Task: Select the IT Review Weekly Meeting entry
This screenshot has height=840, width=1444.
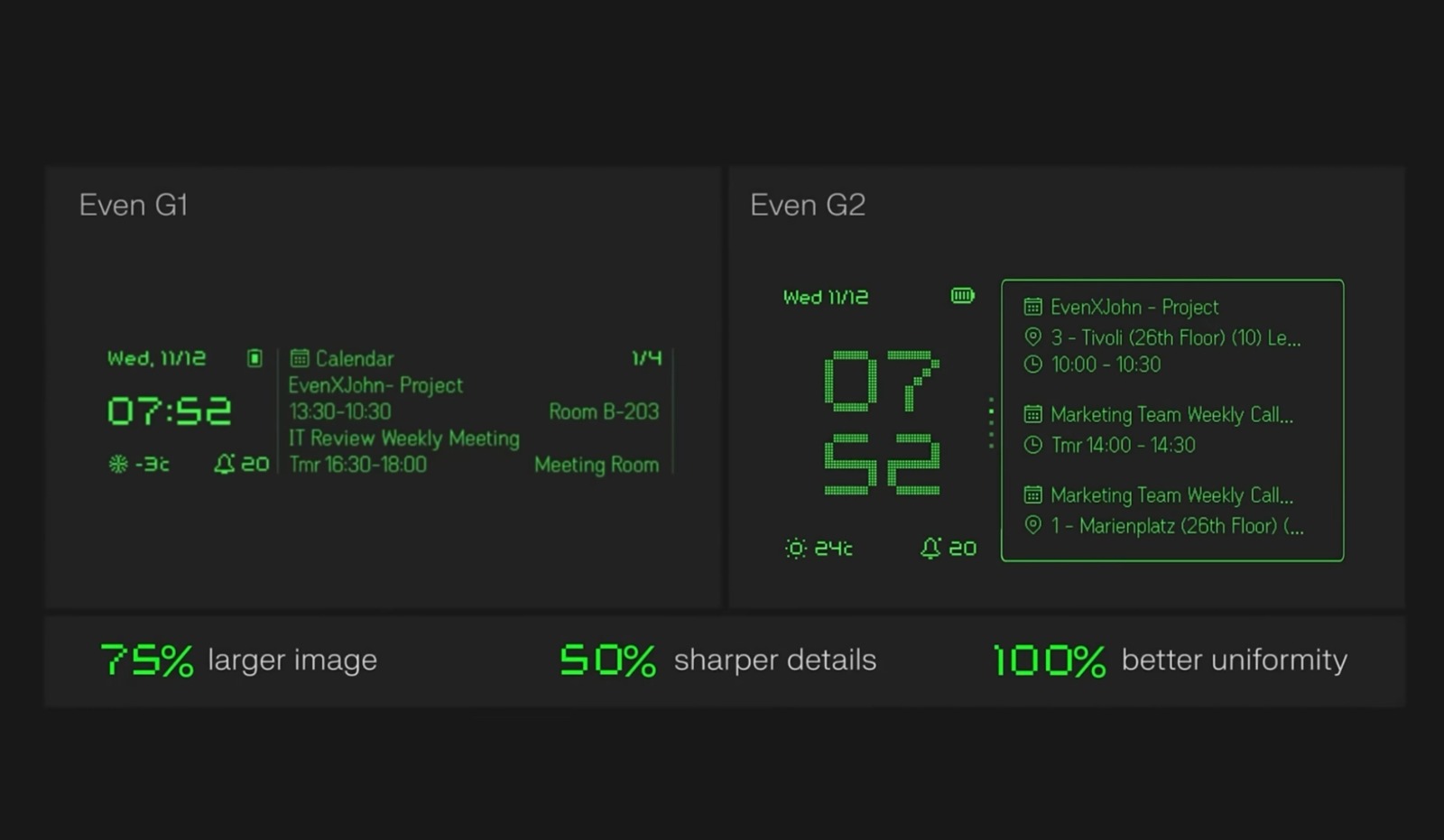Action: (404, 438)
